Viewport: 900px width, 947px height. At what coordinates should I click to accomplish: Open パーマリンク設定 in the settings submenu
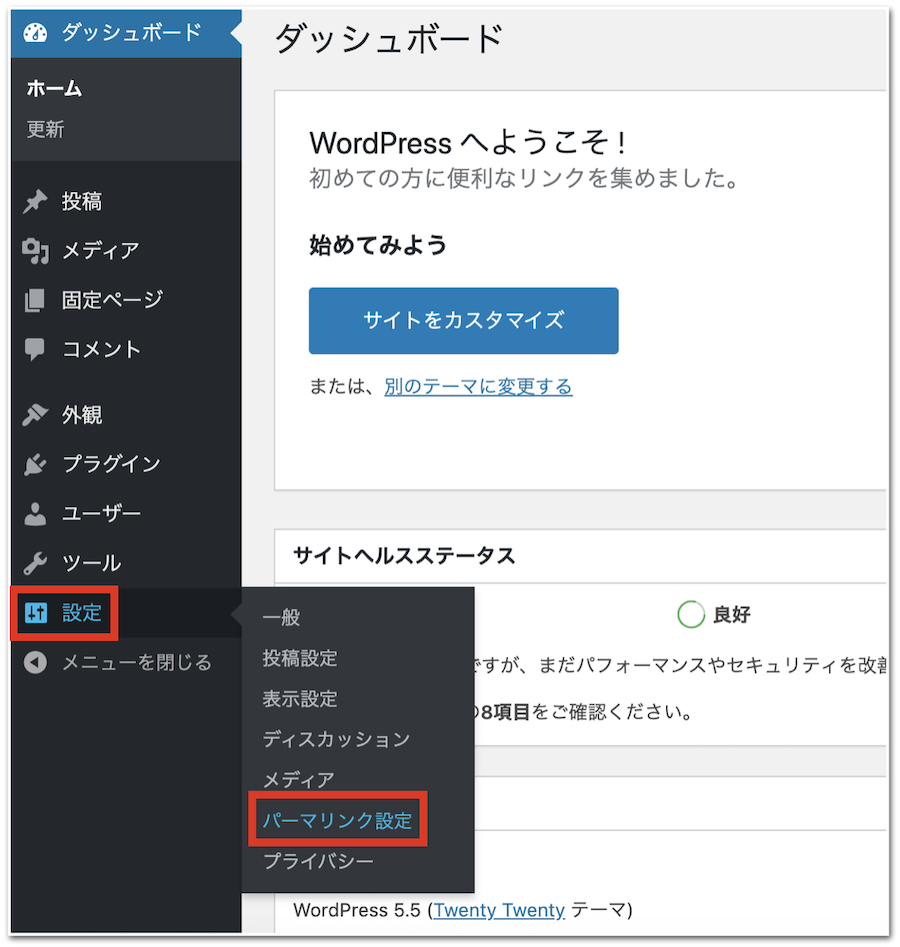pos(337,820)
